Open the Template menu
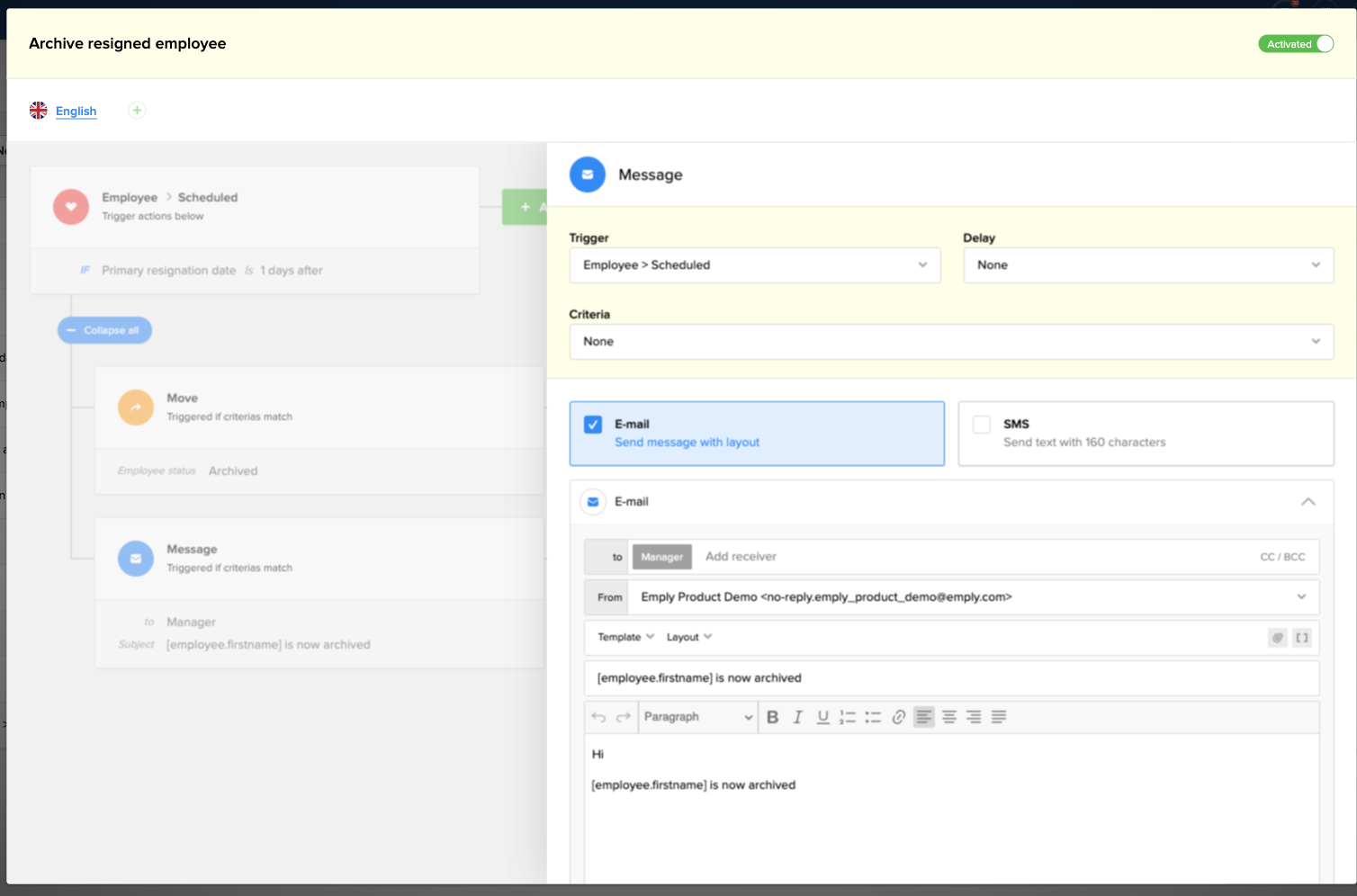This screenshot has height=896, width=1357. [625, 637]
